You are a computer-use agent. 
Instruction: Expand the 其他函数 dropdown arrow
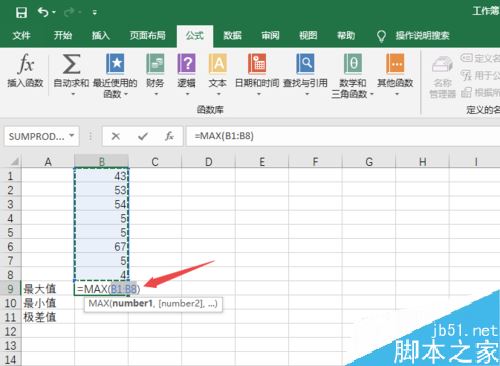[x=397, y=94]
